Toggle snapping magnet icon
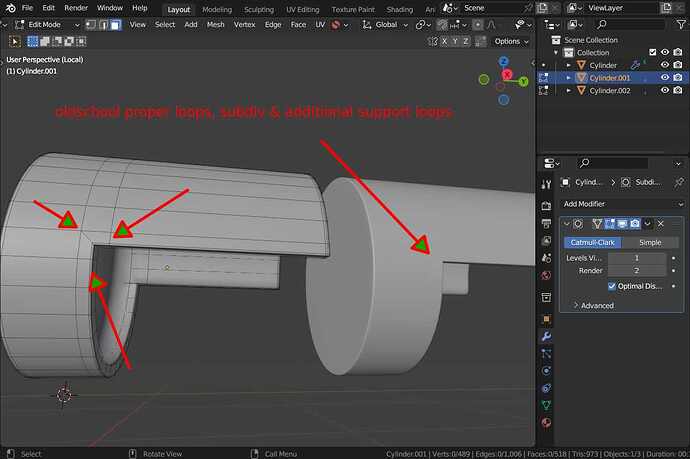This screenshot has width=690, height=459. (442, 25)
